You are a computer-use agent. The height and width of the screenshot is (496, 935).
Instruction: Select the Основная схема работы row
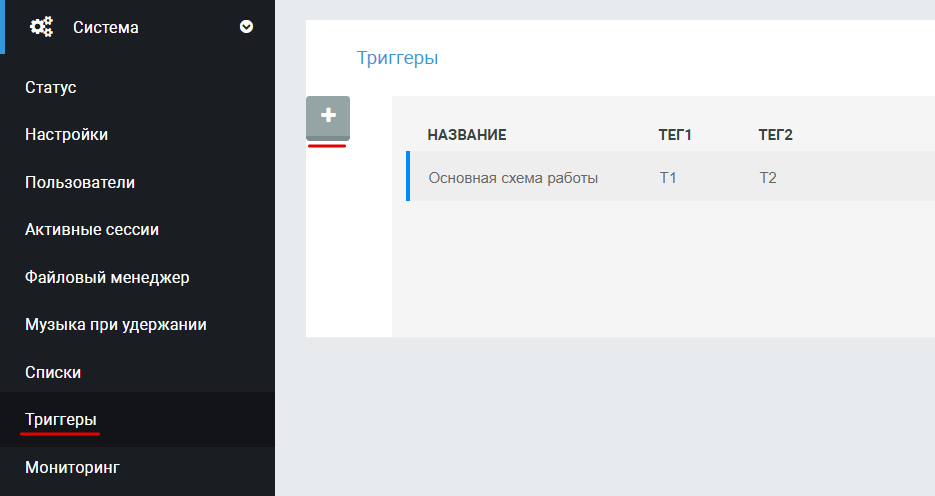(513, 178)
